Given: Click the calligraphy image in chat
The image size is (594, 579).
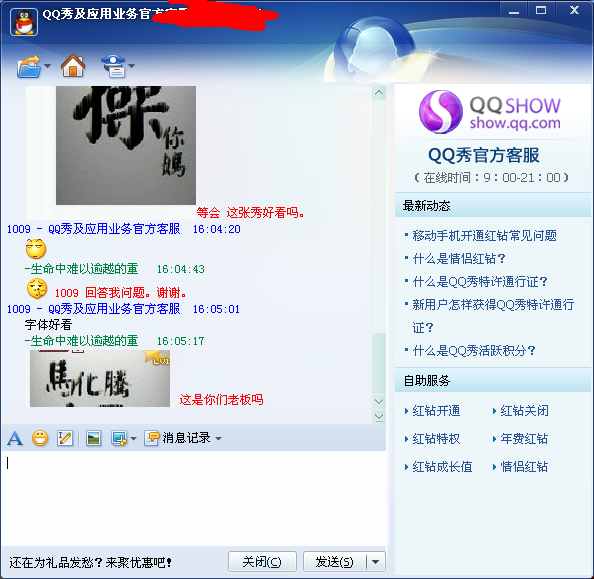Looking at the screenshot, I should (x=126, y=146).
